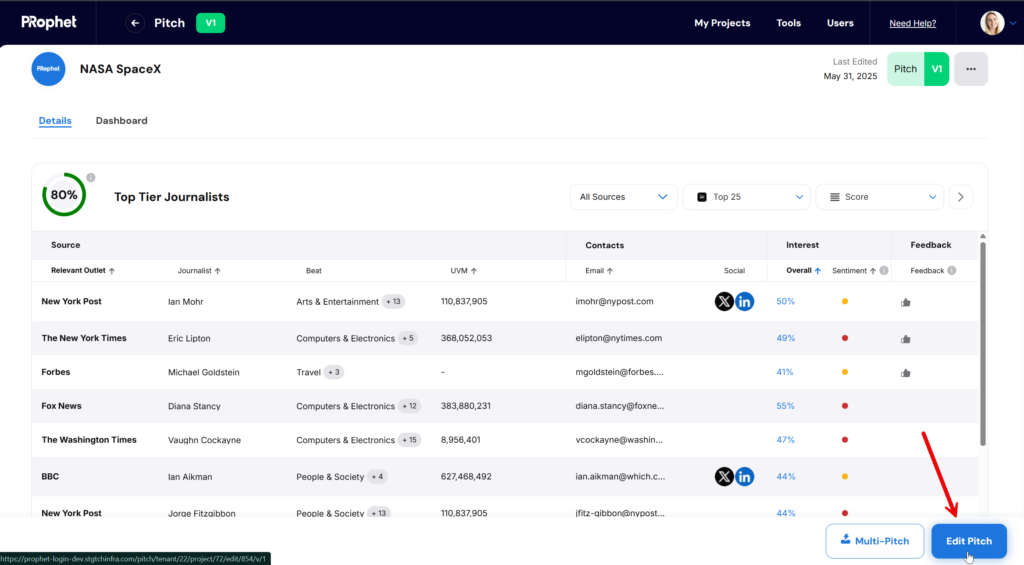Open the Score sort dropdown

point(880,197)
